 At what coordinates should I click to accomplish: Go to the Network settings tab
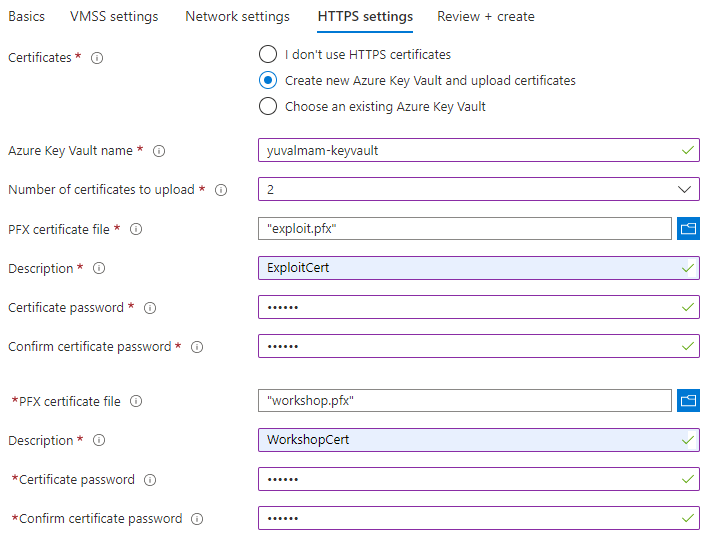(237, 17)
